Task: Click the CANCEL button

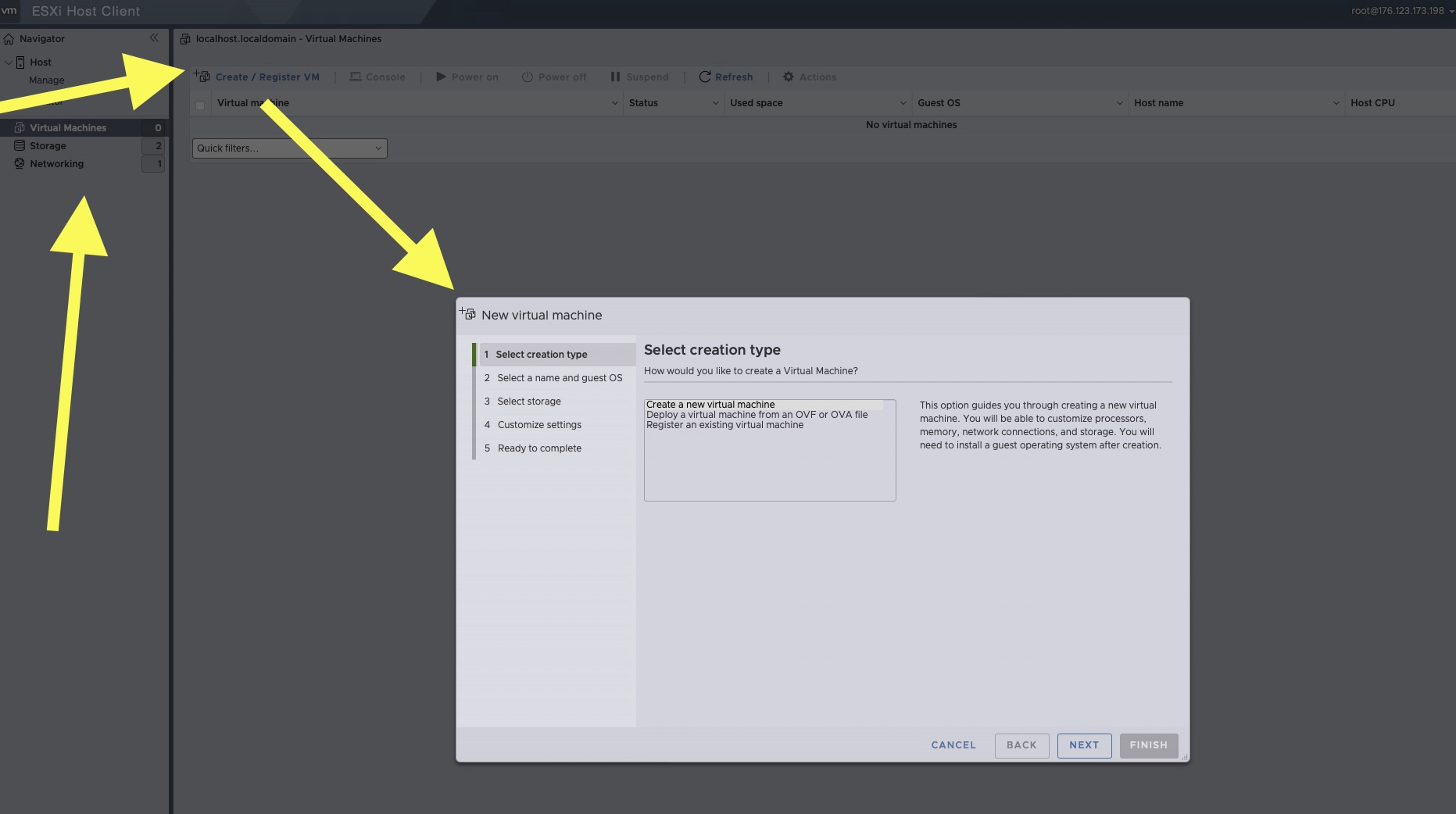Action: pyautogui.click(x=953, y=745)
